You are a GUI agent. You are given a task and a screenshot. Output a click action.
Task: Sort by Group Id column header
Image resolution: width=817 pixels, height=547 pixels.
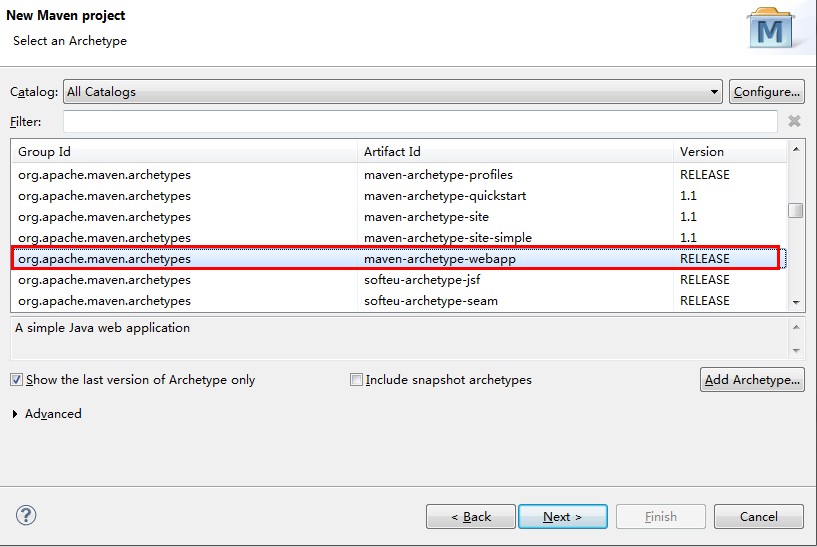coord(185,152)
